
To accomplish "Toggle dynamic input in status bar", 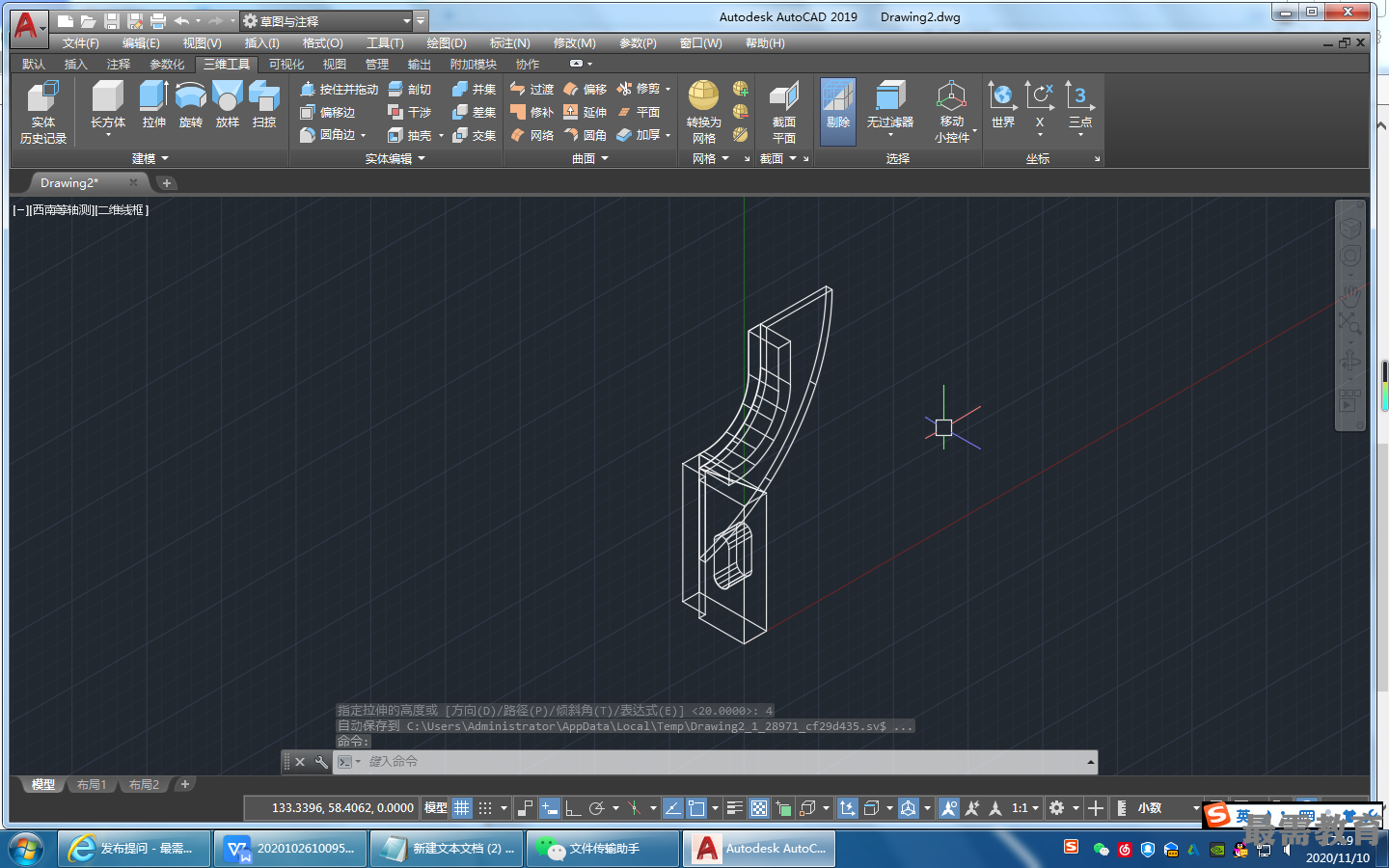I will [x=550, y=808].
